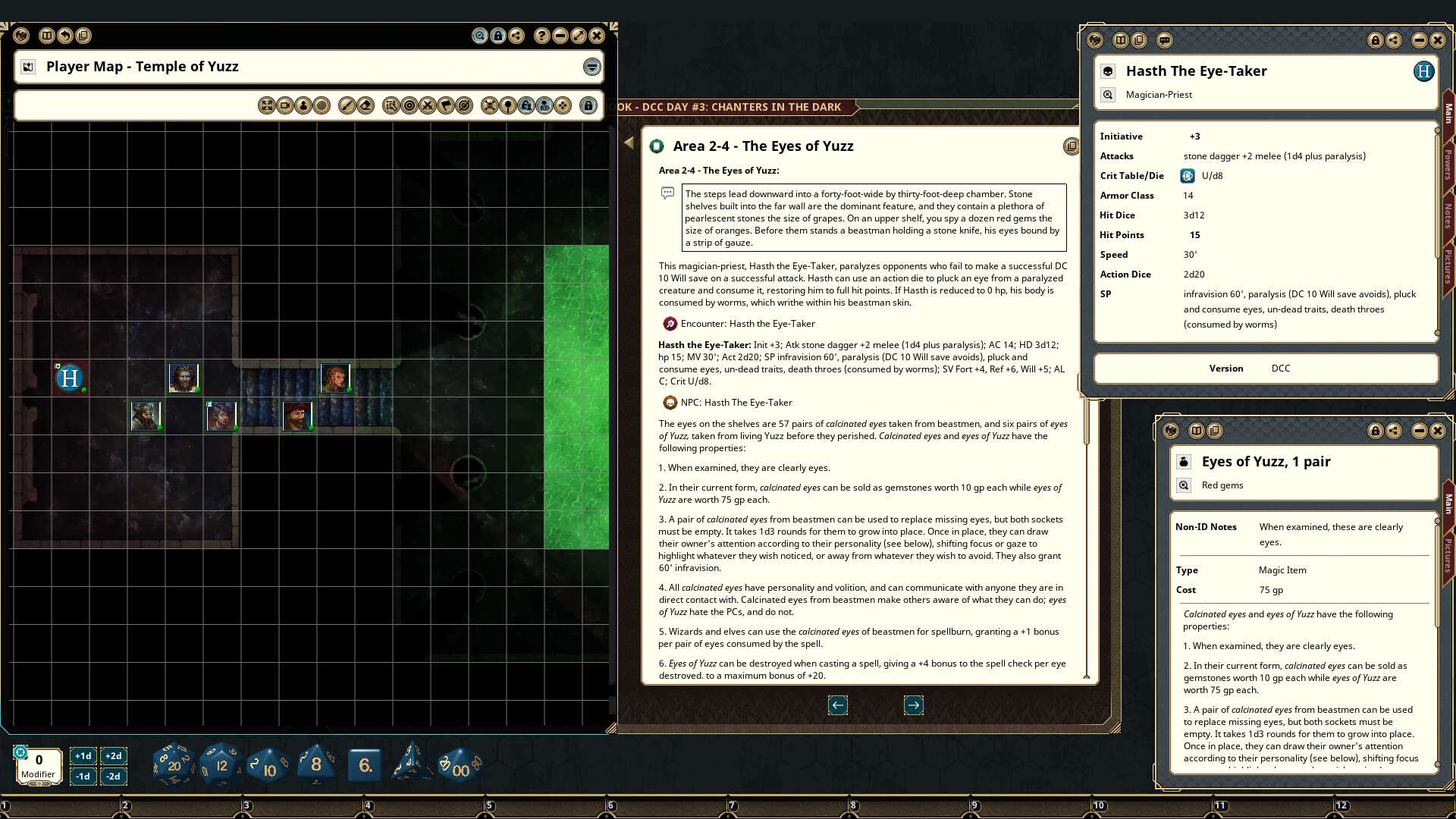This screenshot has width=1456, height=819.
Task: Select the paintbrush drawing tool on the map toolbar
Action: (347, 106)
